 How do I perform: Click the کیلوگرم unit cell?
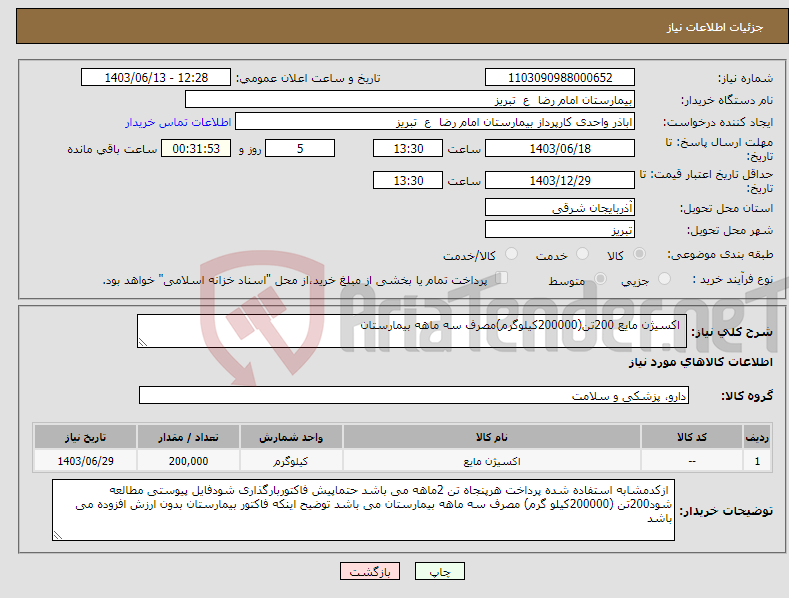(291, 461)
